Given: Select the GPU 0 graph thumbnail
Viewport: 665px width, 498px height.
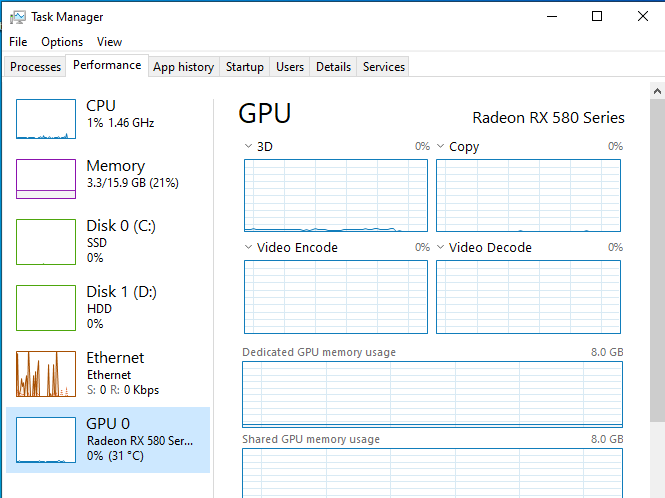Looking at the screenshot, I should click(x=46, y=440).
